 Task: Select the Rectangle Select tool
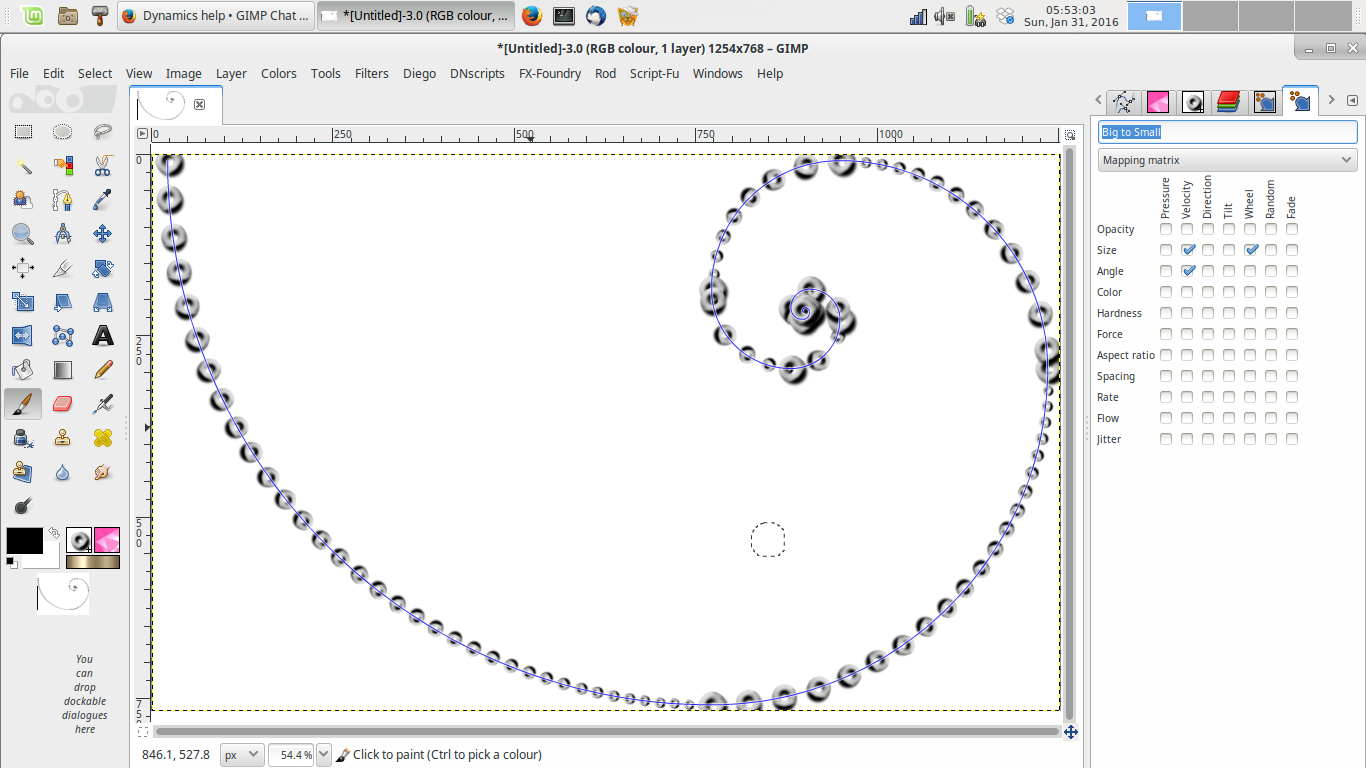point(23,132)
